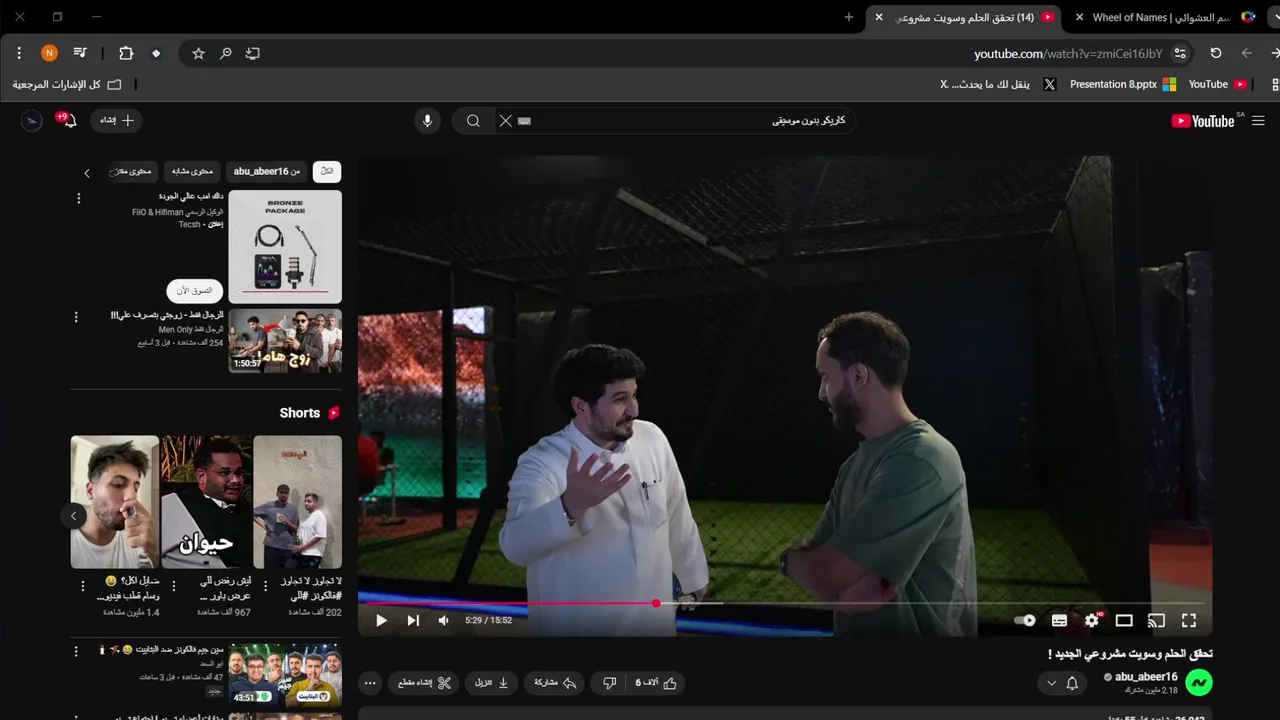Open the Chrome zoom indicator icon
This screenshot has width=1280, height=720.
(226, 53)
